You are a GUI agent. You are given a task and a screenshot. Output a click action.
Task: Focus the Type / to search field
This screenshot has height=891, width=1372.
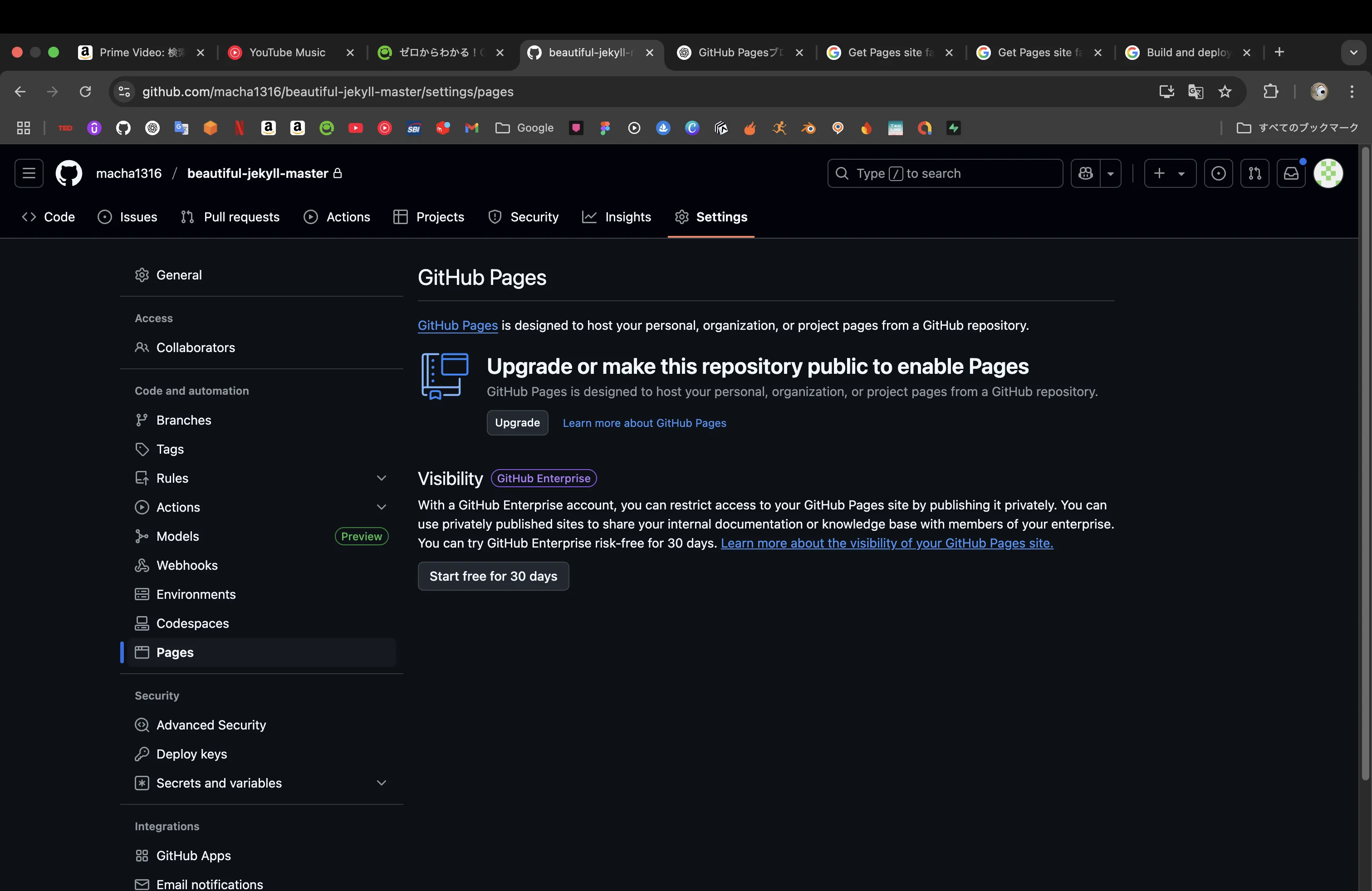pyautogui.click(x=946, y=173)
